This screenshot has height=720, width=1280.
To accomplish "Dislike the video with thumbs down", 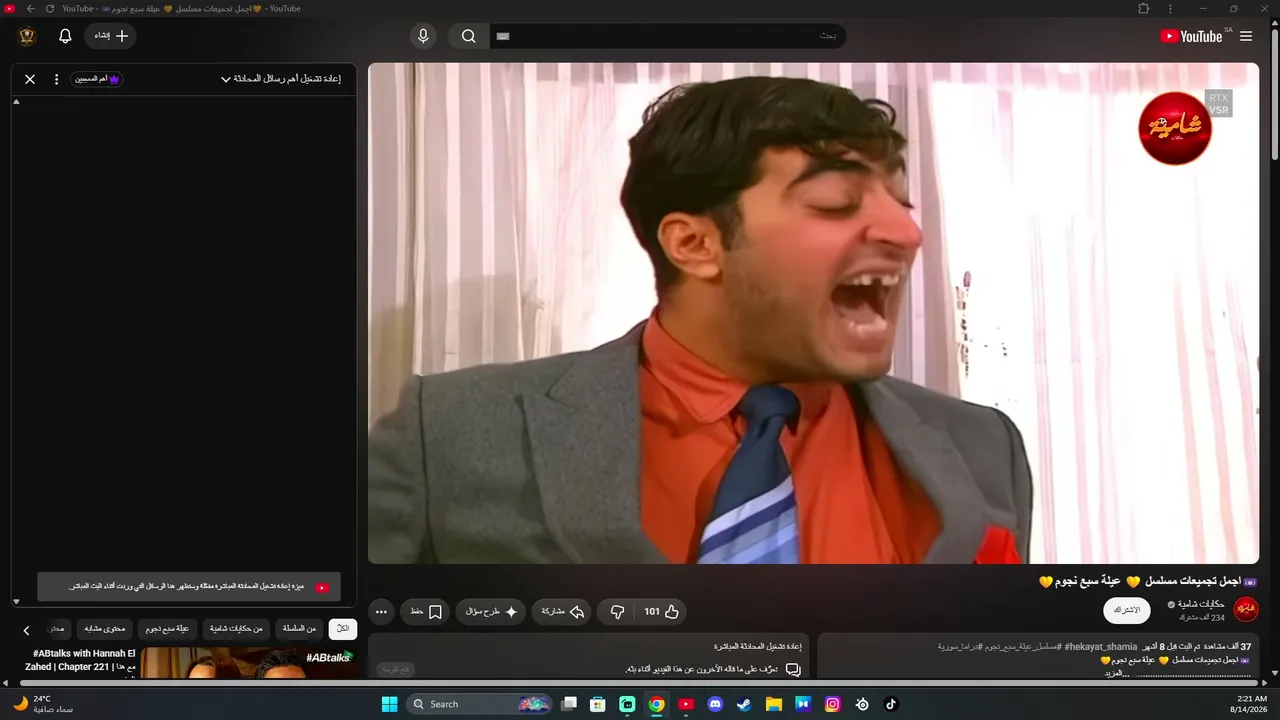I will click(617, 612).
